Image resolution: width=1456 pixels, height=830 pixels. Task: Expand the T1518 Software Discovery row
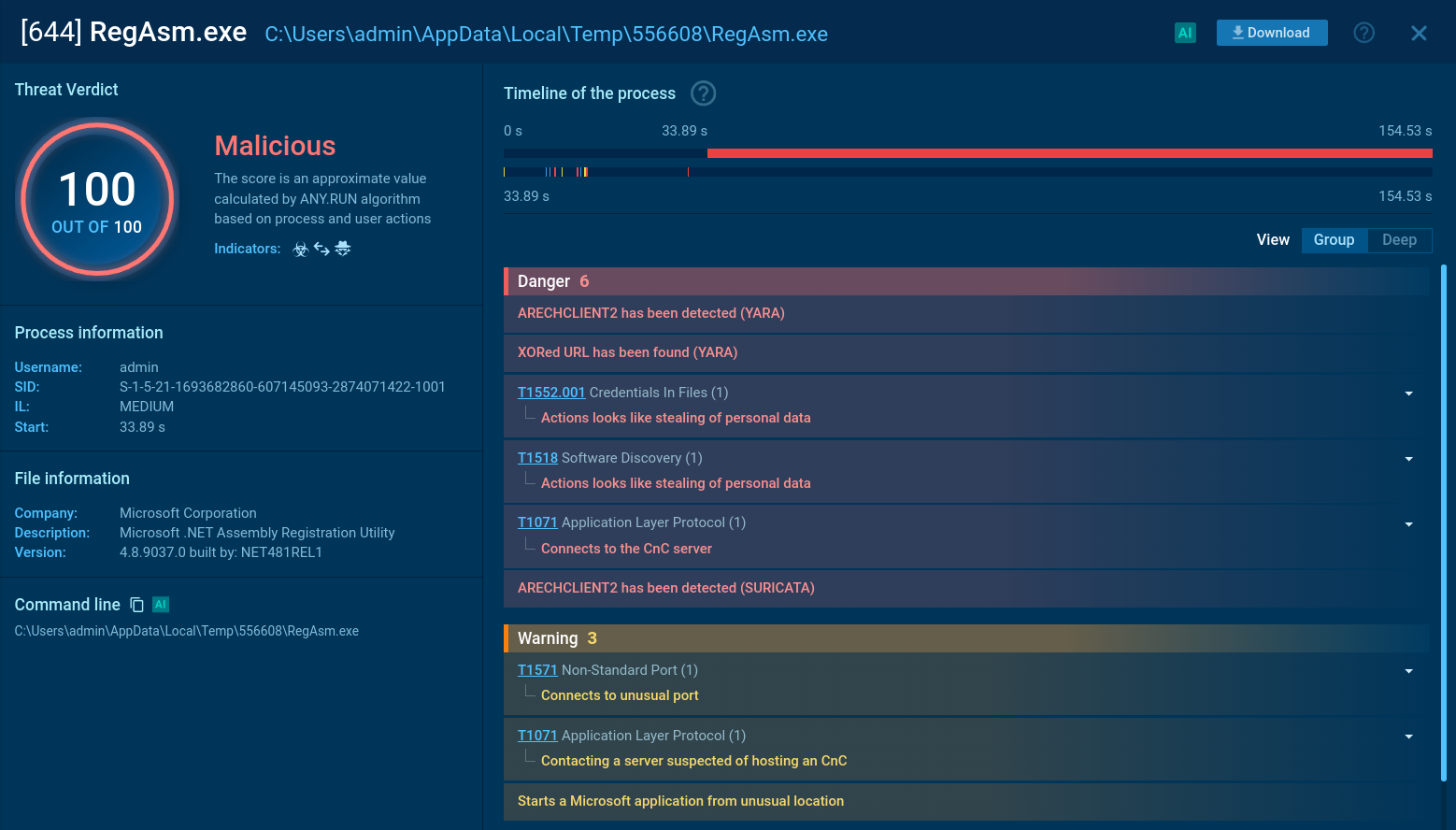point(1408,459)
